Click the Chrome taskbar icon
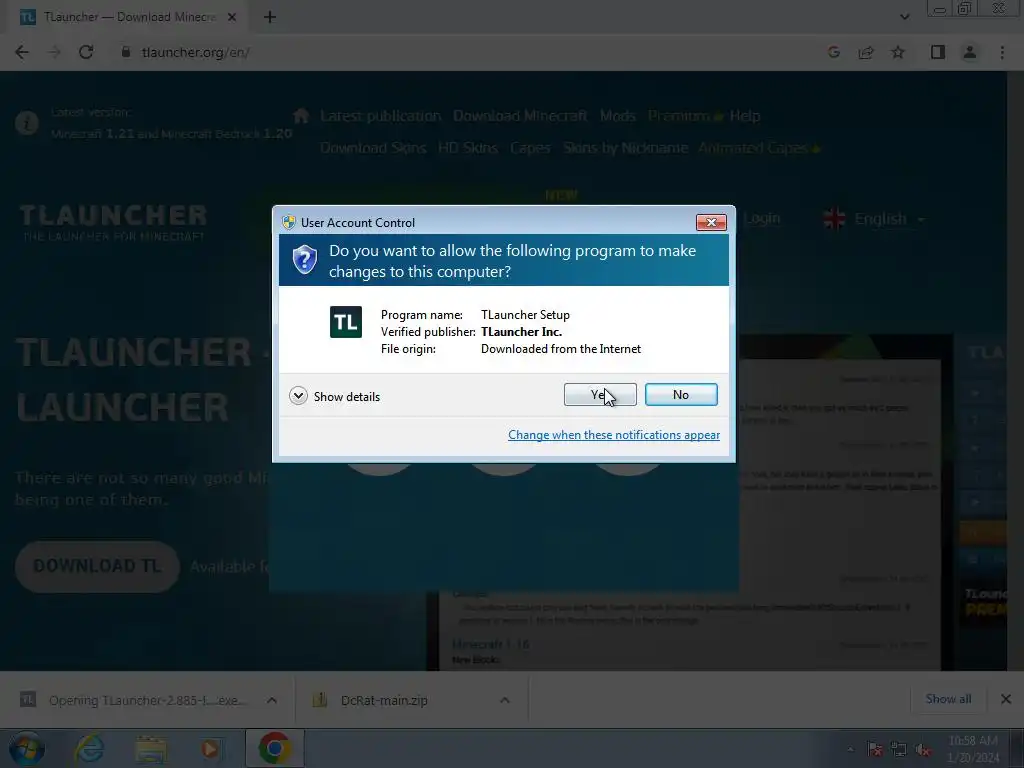Screen dimensions: 1024x768 274,749
